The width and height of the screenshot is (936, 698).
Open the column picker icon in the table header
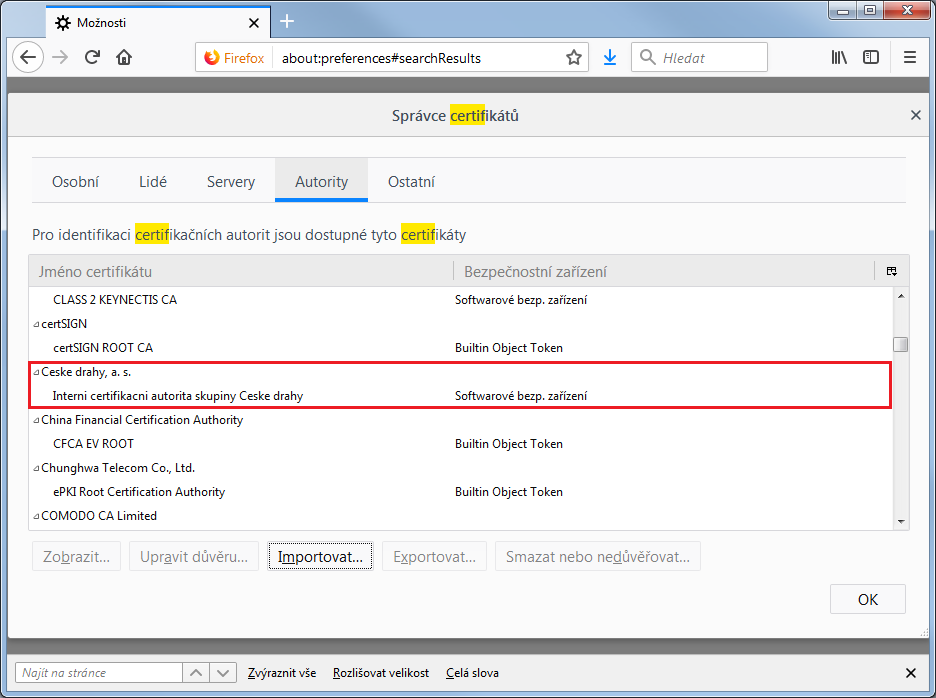(x=892, y=272)
